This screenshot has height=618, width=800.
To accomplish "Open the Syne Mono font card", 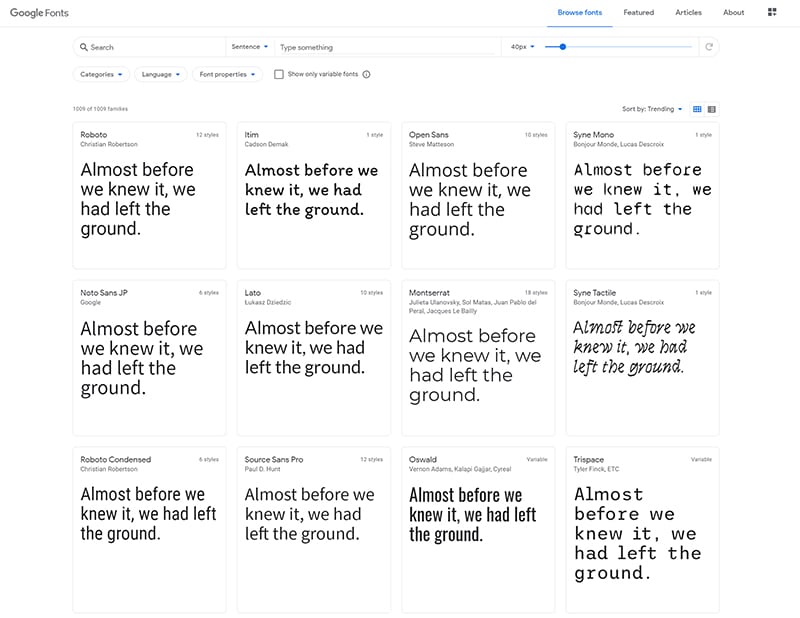I will point(642,195).
